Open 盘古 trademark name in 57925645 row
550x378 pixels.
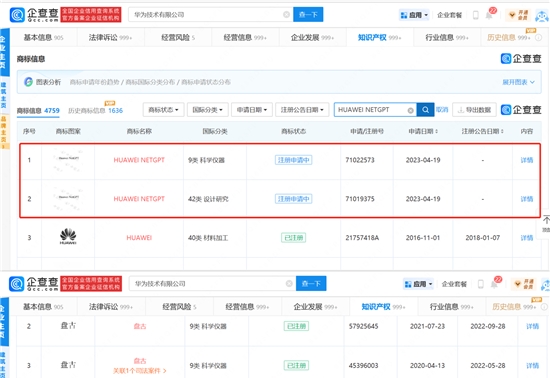[x=140, y=326]
